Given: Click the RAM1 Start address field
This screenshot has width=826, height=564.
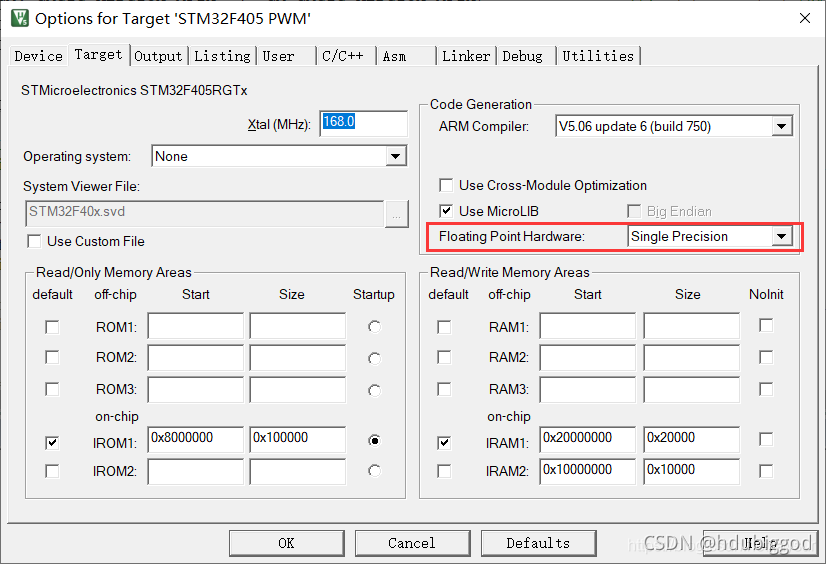Looking at the screenshot, I should [587, 326].
